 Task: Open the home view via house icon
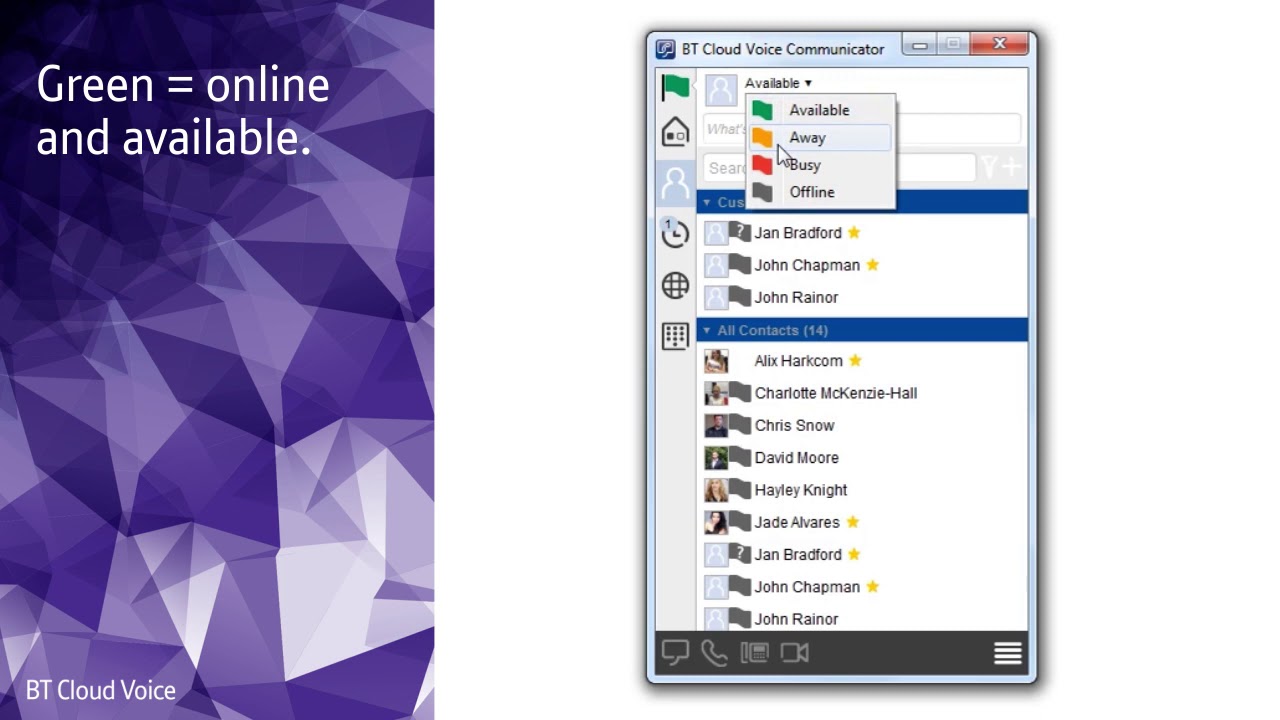coord(676,132)
